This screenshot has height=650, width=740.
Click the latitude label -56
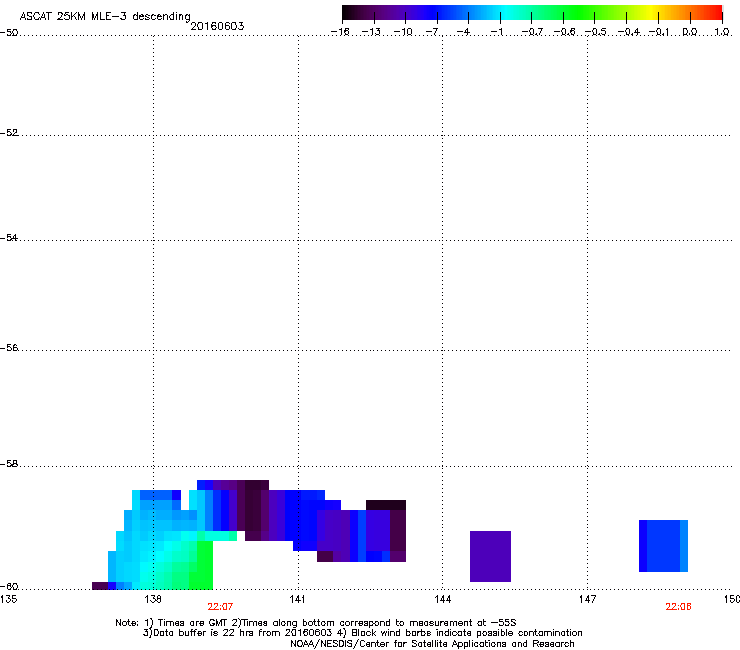9,347
